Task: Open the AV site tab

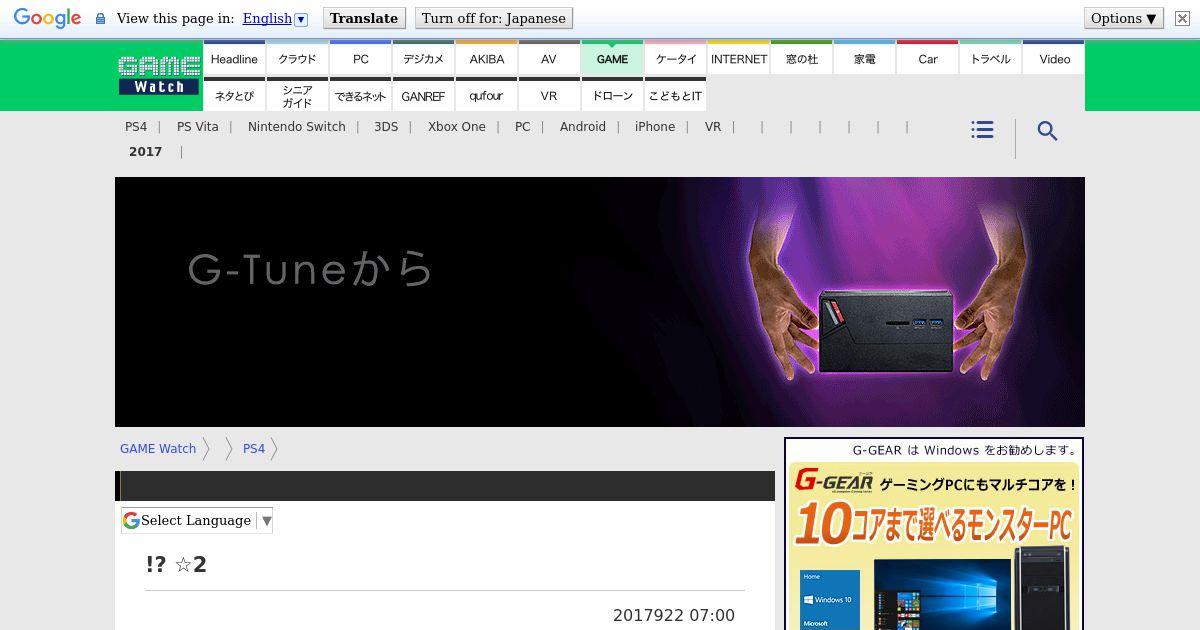Action: coord(549,59)
